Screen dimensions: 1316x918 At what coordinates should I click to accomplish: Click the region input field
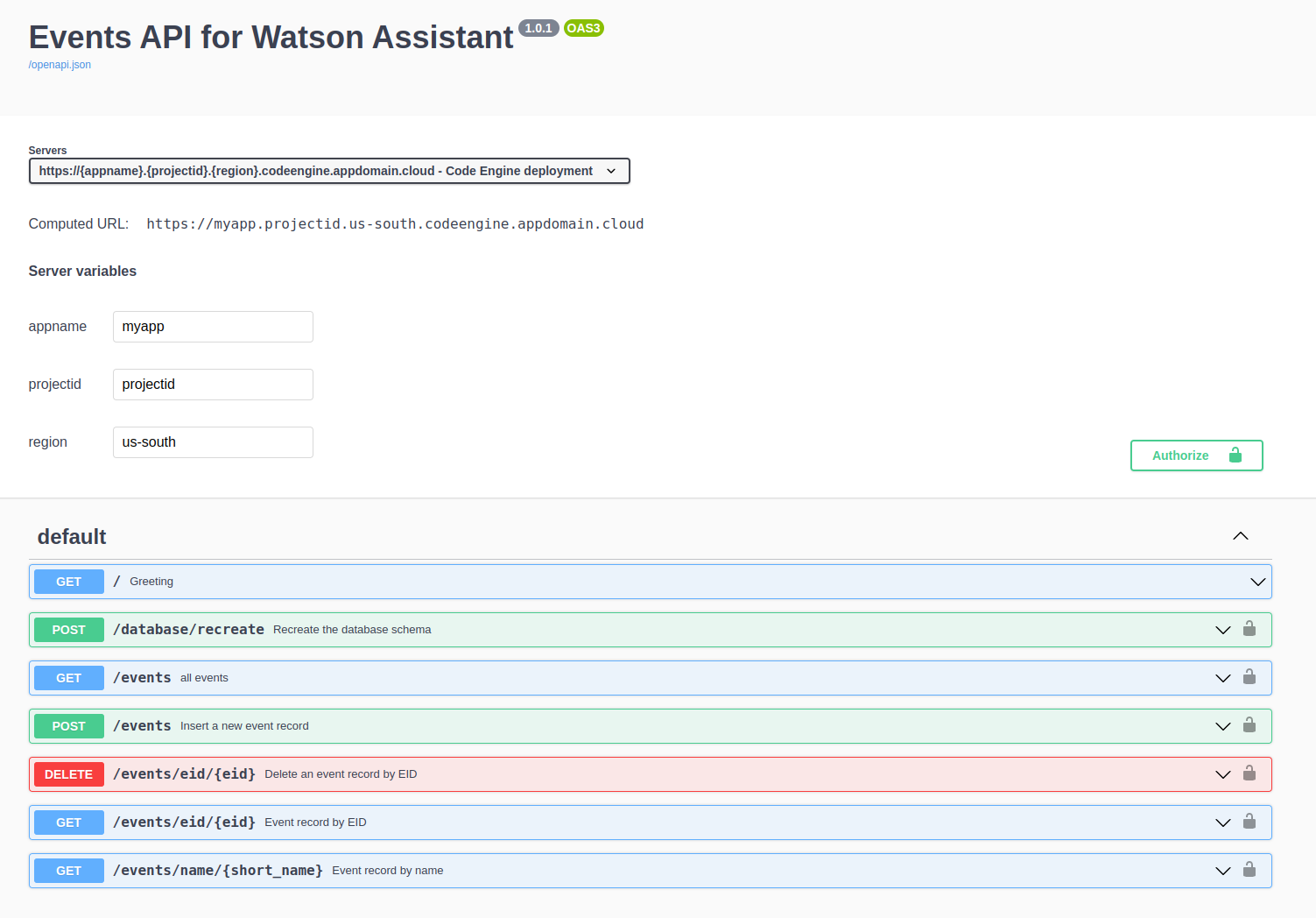(213, 442)
